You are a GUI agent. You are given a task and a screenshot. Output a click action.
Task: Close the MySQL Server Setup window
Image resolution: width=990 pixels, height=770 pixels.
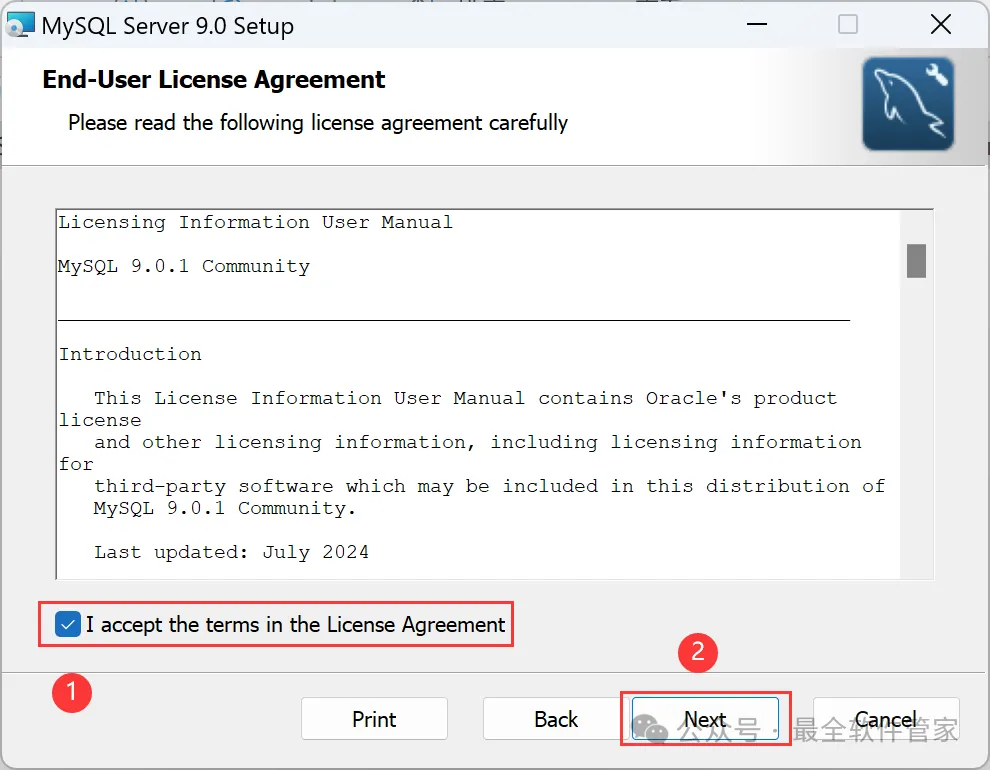[x=941, y=25]
